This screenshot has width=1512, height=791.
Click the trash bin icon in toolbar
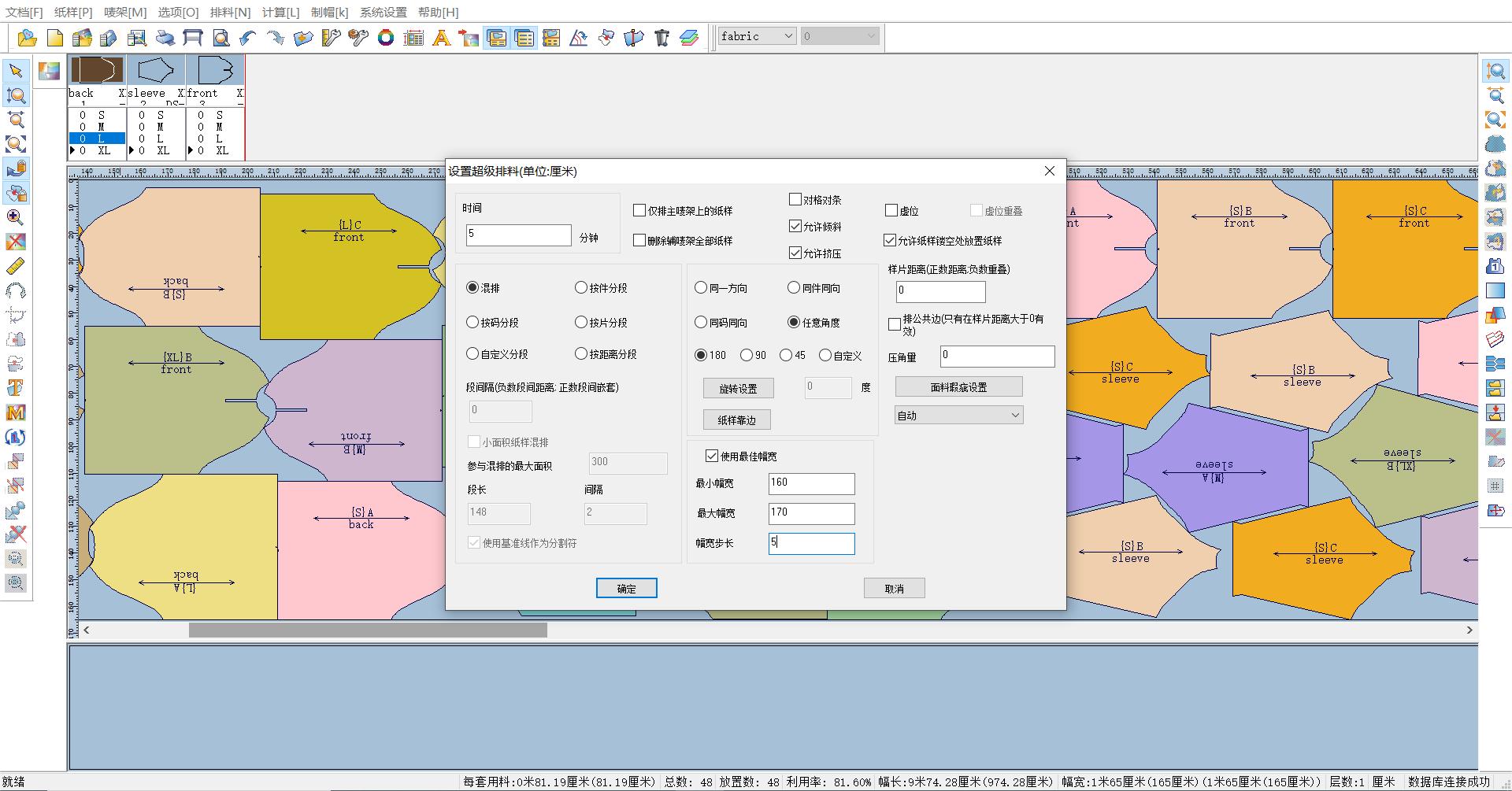[661, 37]
